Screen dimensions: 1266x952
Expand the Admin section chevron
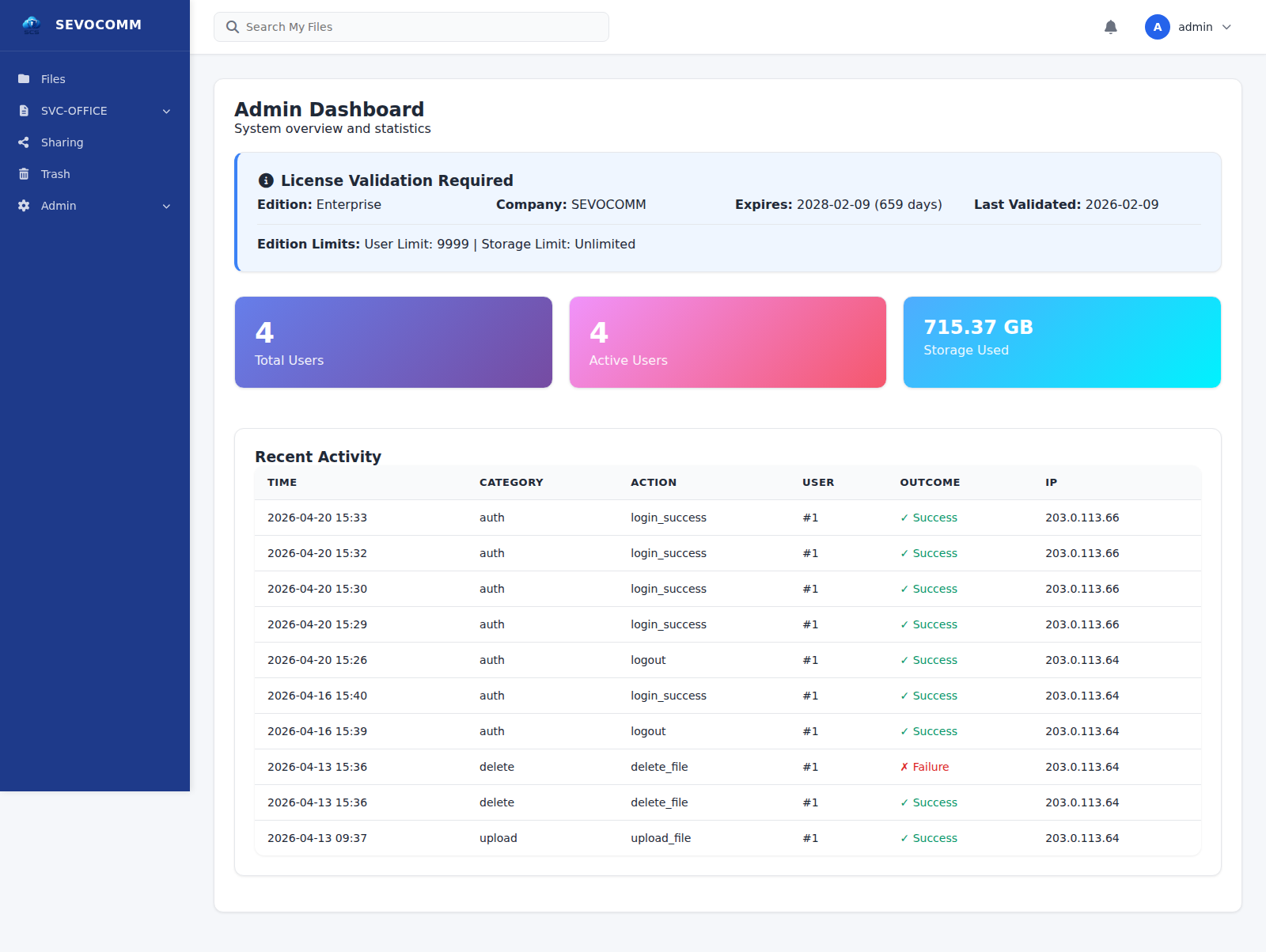pos(166,206)
